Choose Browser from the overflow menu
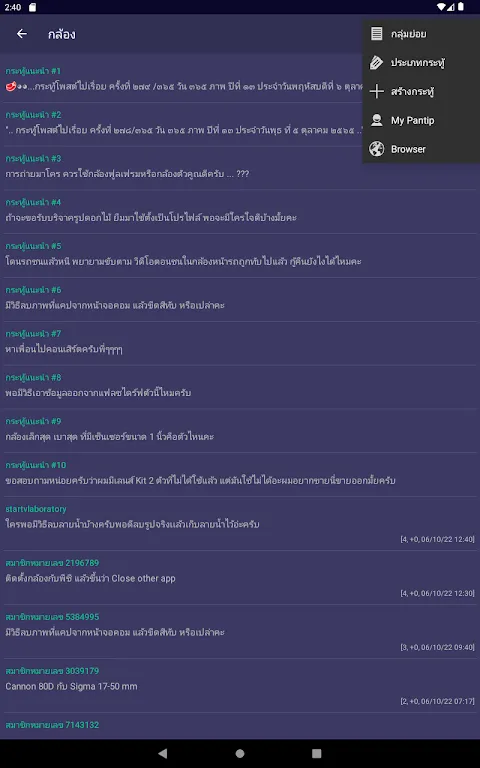The height and width of the screenshot is (768, 480). 421,149
